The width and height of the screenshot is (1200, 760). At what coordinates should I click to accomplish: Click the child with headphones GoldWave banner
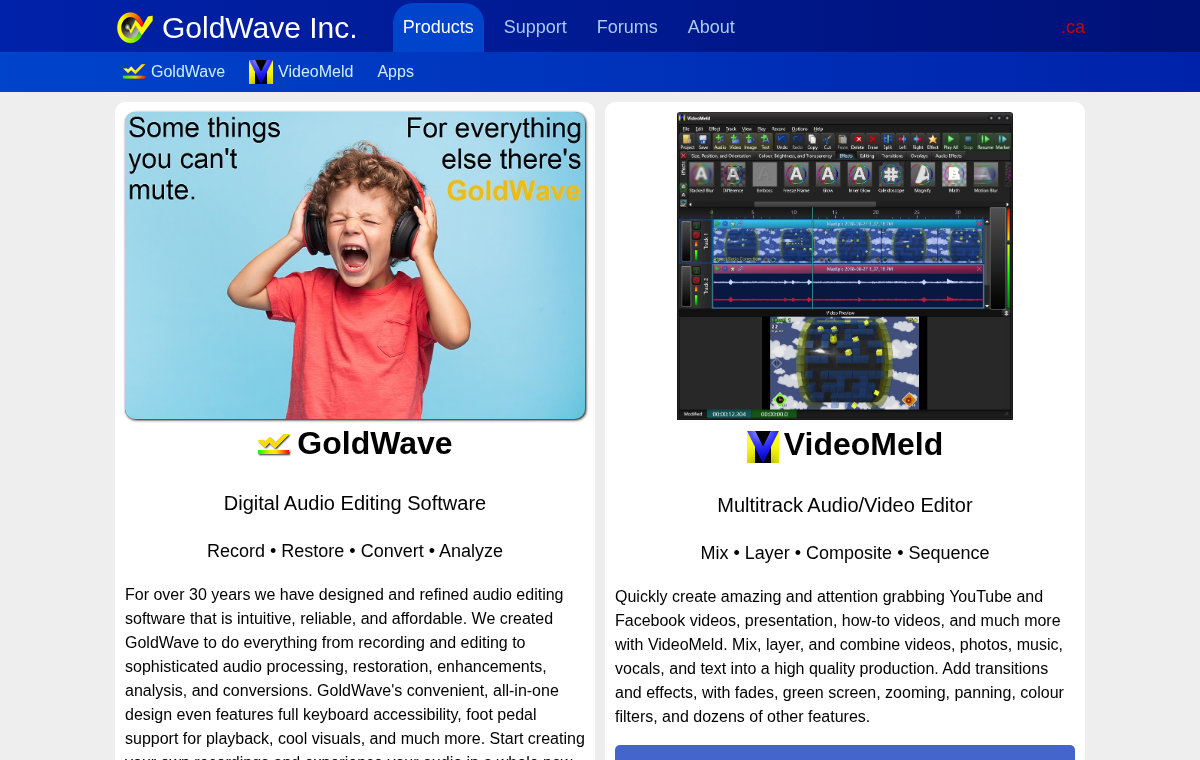point(355,266)
